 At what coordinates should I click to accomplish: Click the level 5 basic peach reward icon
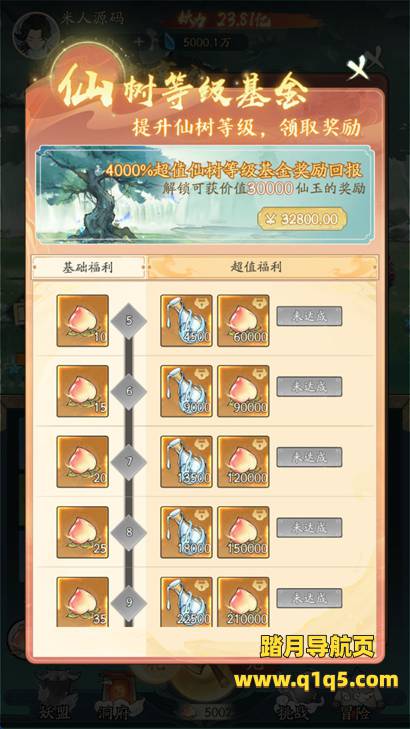click(x=83, y=321)
